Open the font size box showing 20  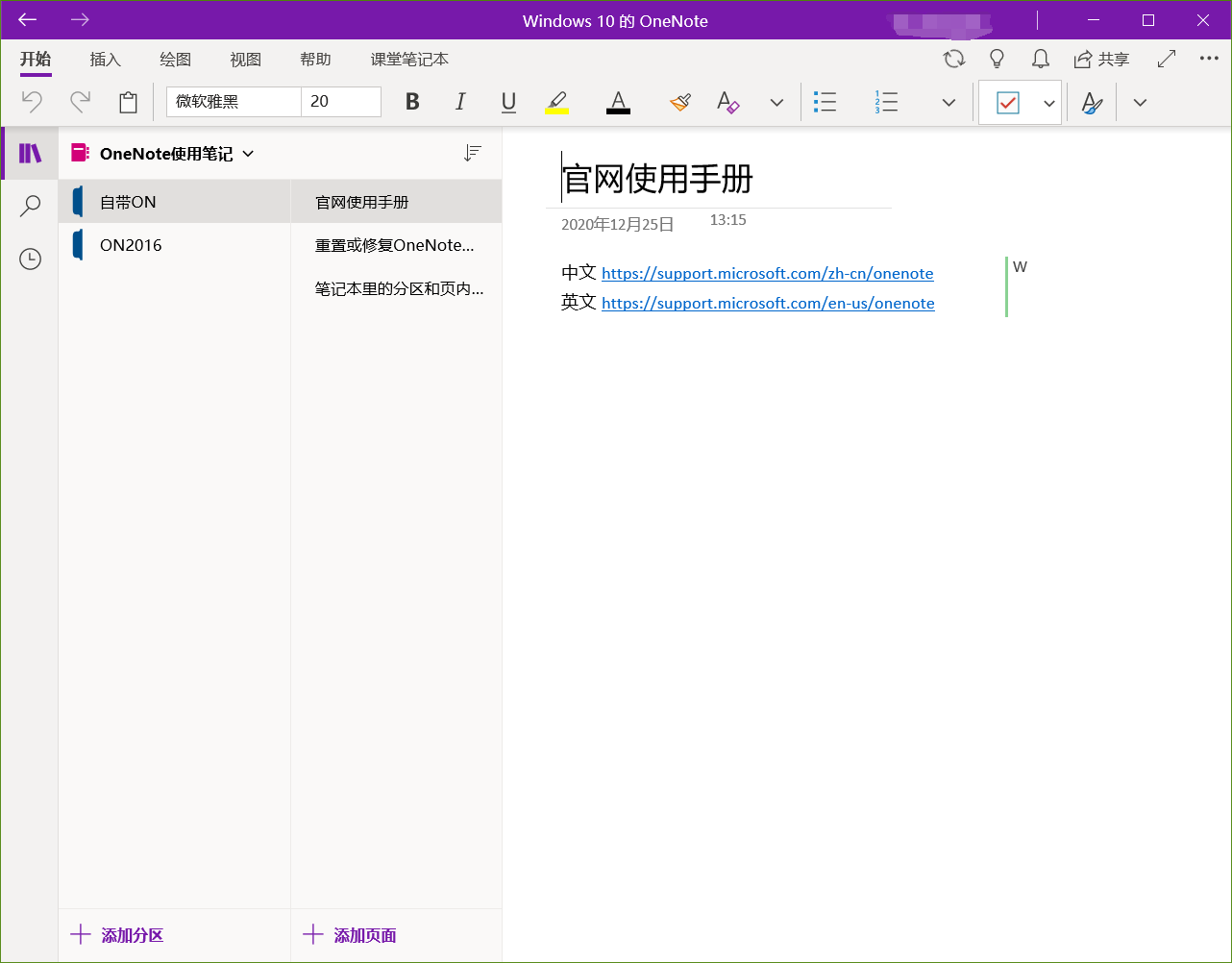click(341, 102)
